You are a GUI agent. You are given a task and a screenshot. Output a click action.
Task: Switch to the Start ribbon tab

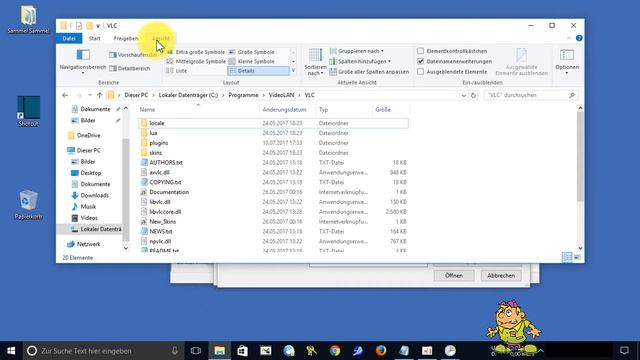[x=95, y=38]
